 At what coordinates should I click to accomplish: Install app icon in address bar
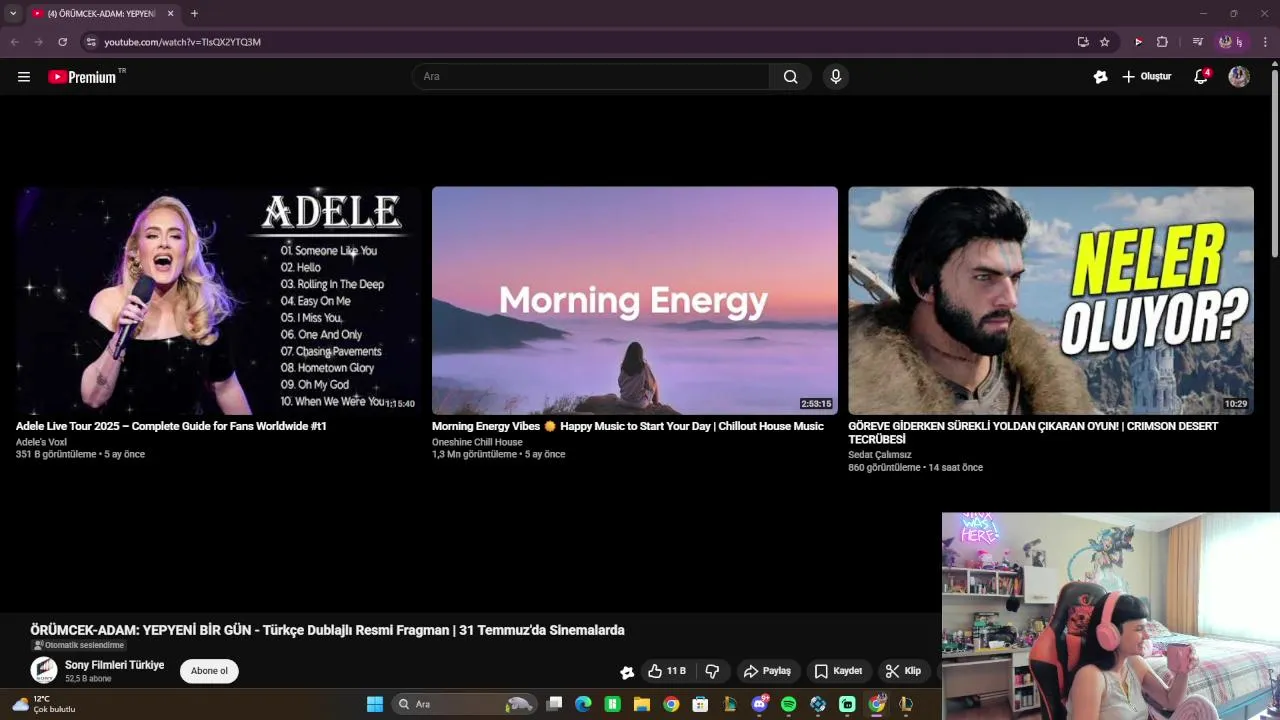(x=1083, y=42)
